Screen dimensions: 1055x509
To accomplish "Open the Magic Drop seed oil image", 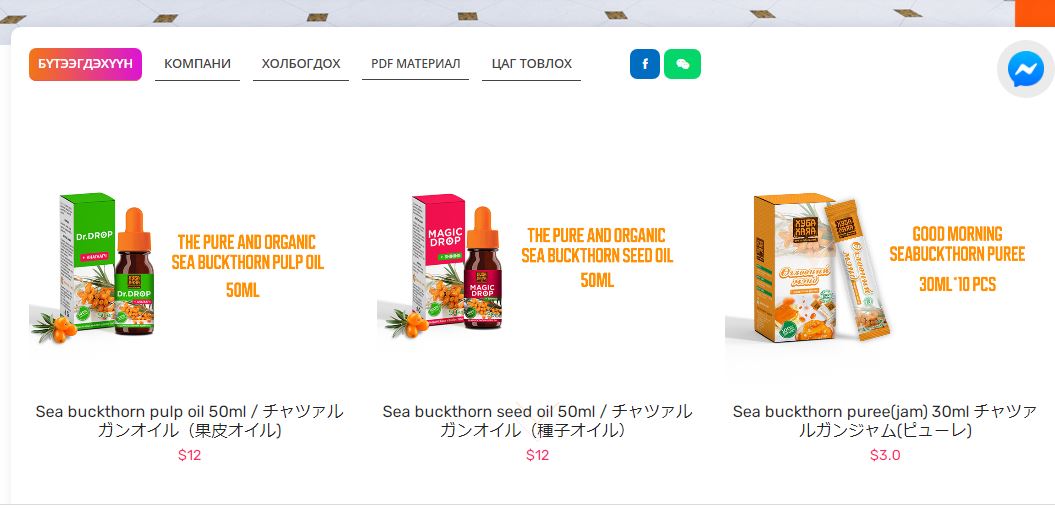I will point(450,267).
